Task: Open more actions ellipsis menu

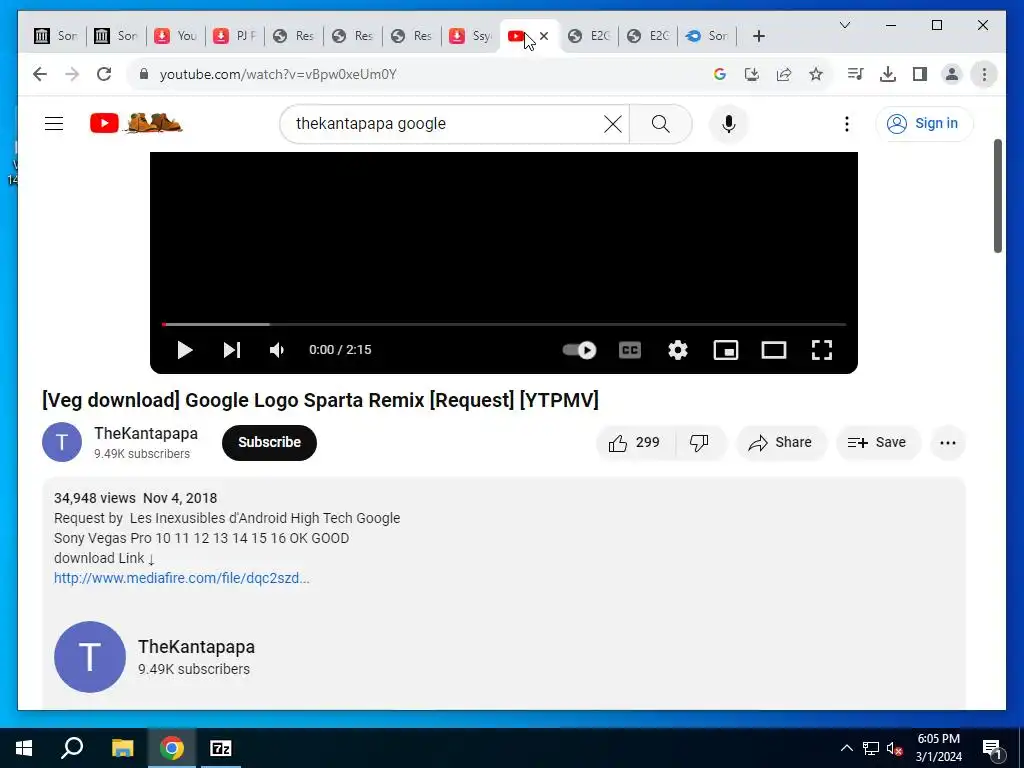Action: 948,443
